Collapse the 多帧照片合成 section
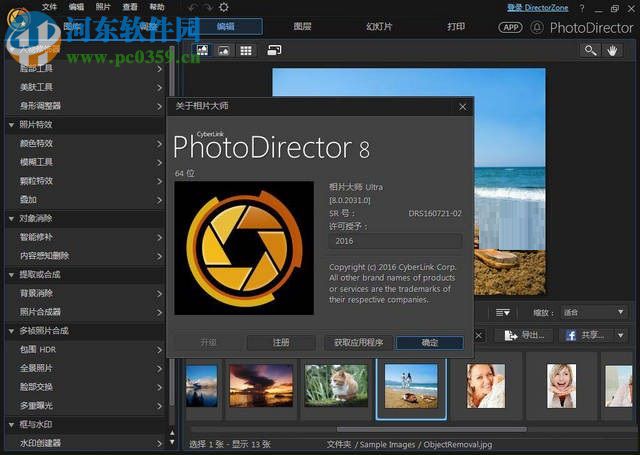 pyautogui.click(x=11, y=331)
